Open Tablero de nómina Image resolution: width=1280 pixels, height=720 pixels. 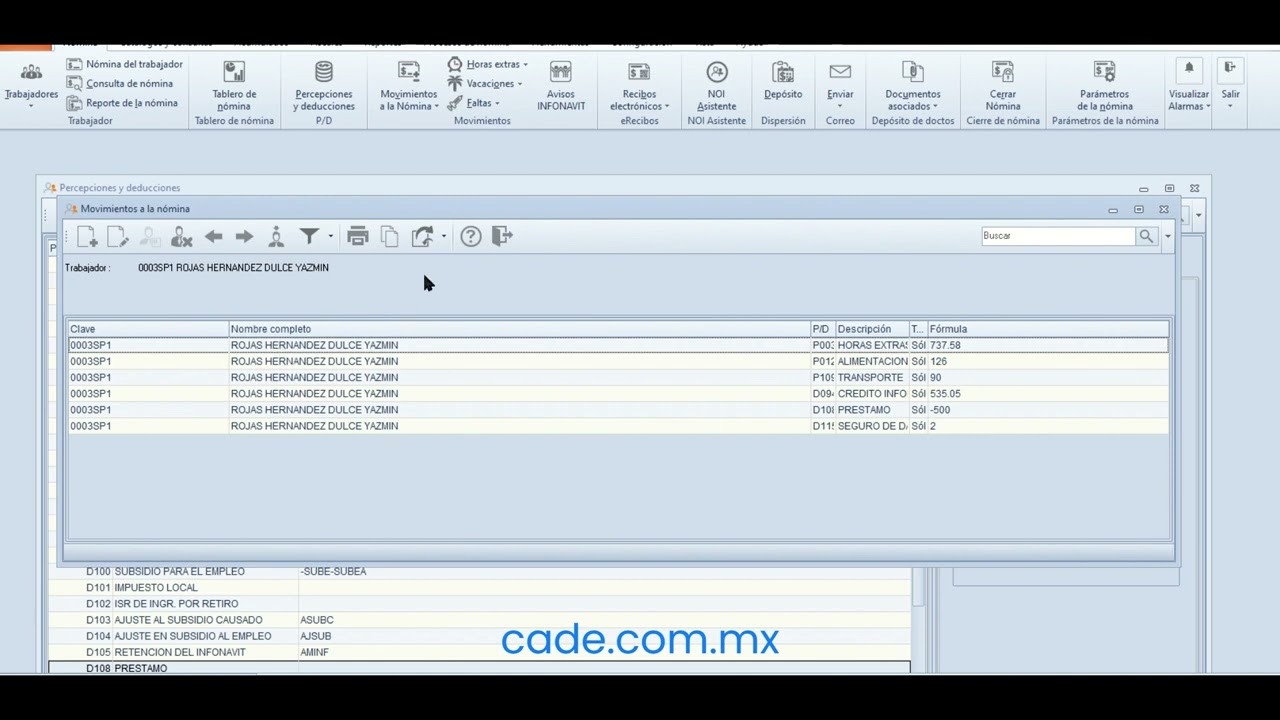click(x=234, y=85)
